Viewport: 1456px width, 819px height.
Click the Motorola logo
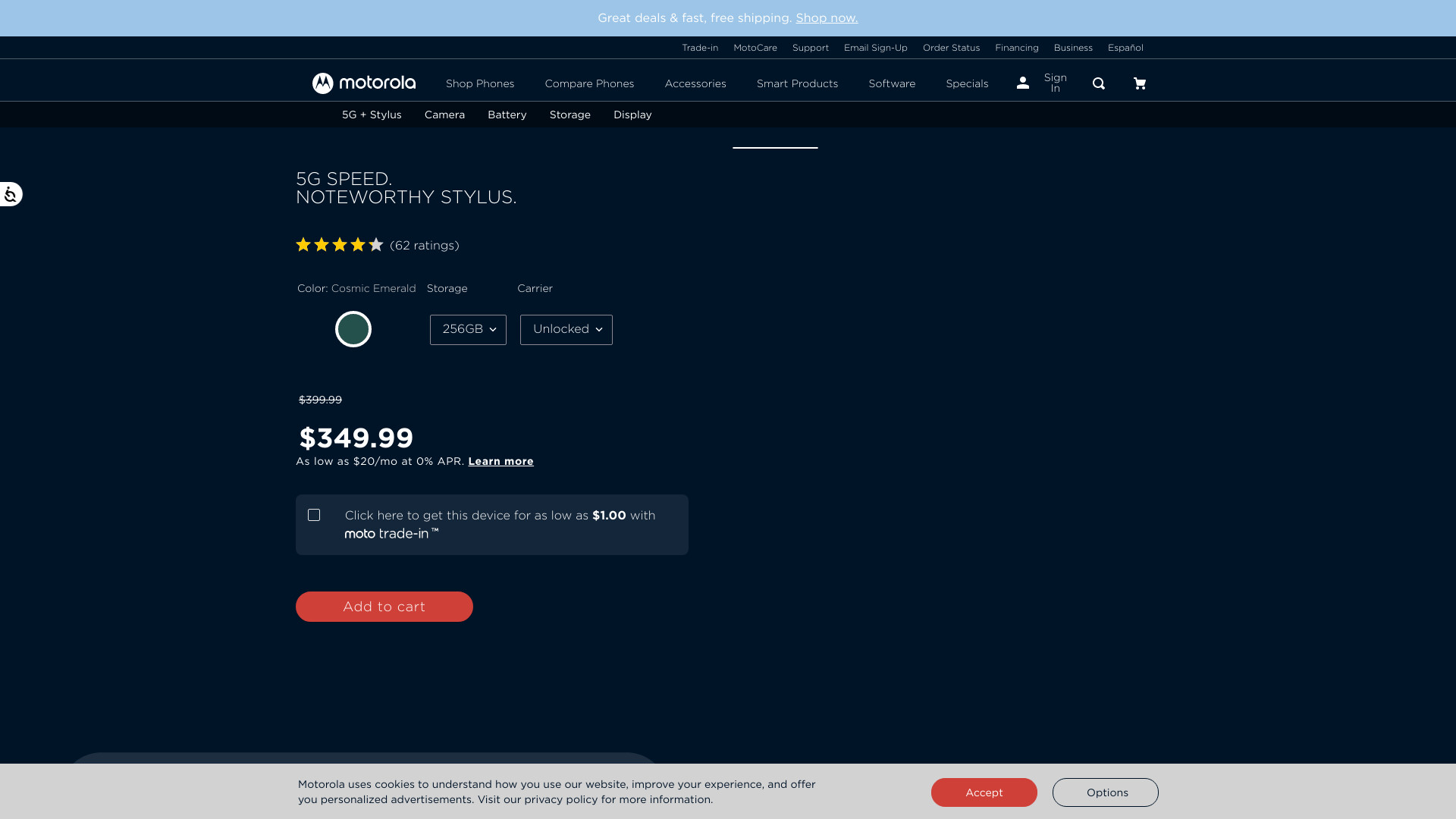coord(364,83)
